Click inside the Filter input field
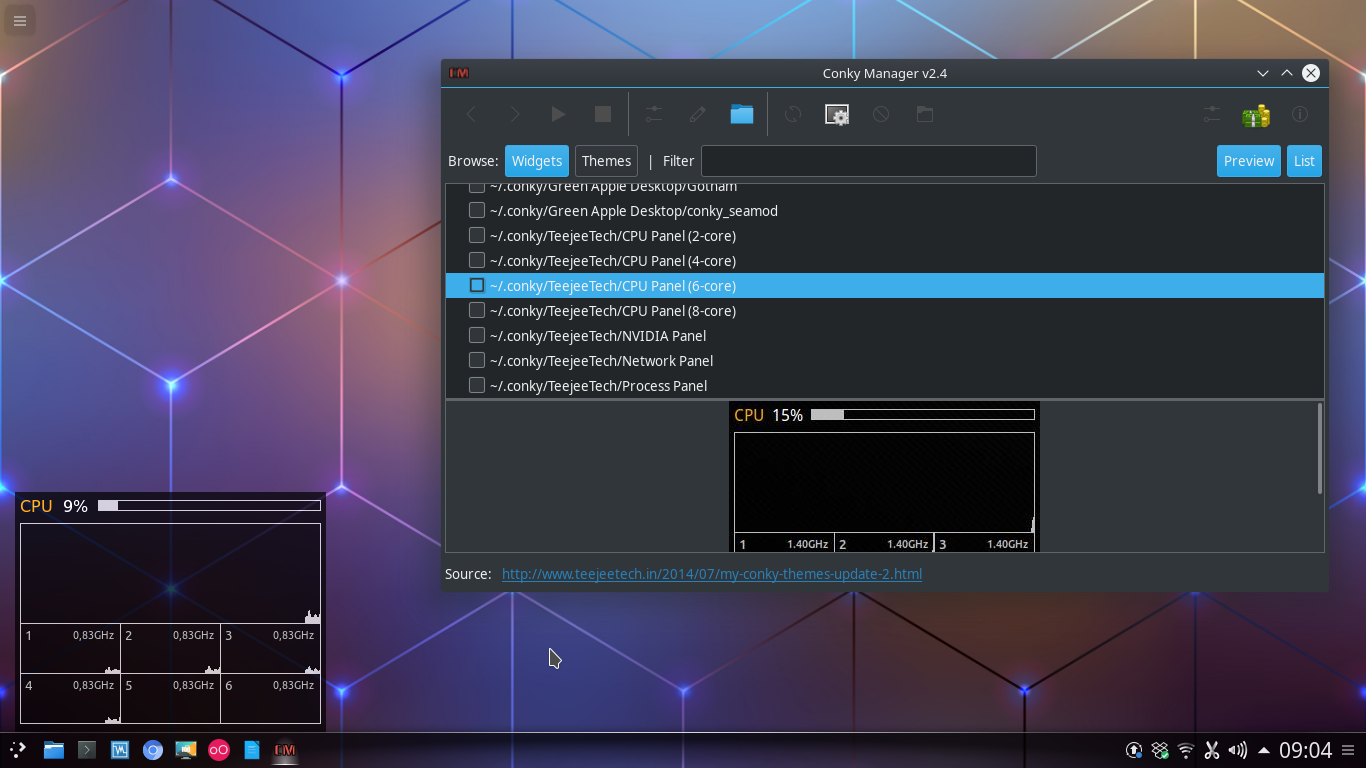 coord(868,161)
